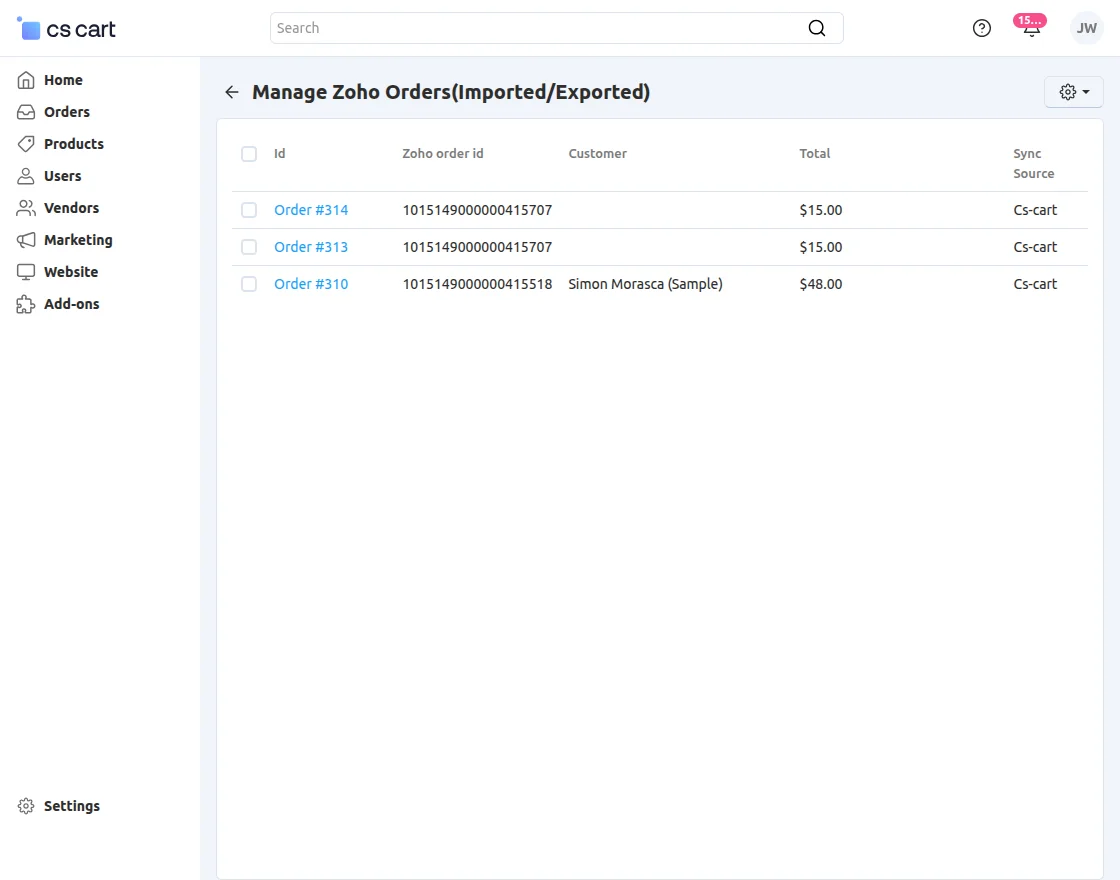Select Marketing in the sidebar

pos(77,240)
